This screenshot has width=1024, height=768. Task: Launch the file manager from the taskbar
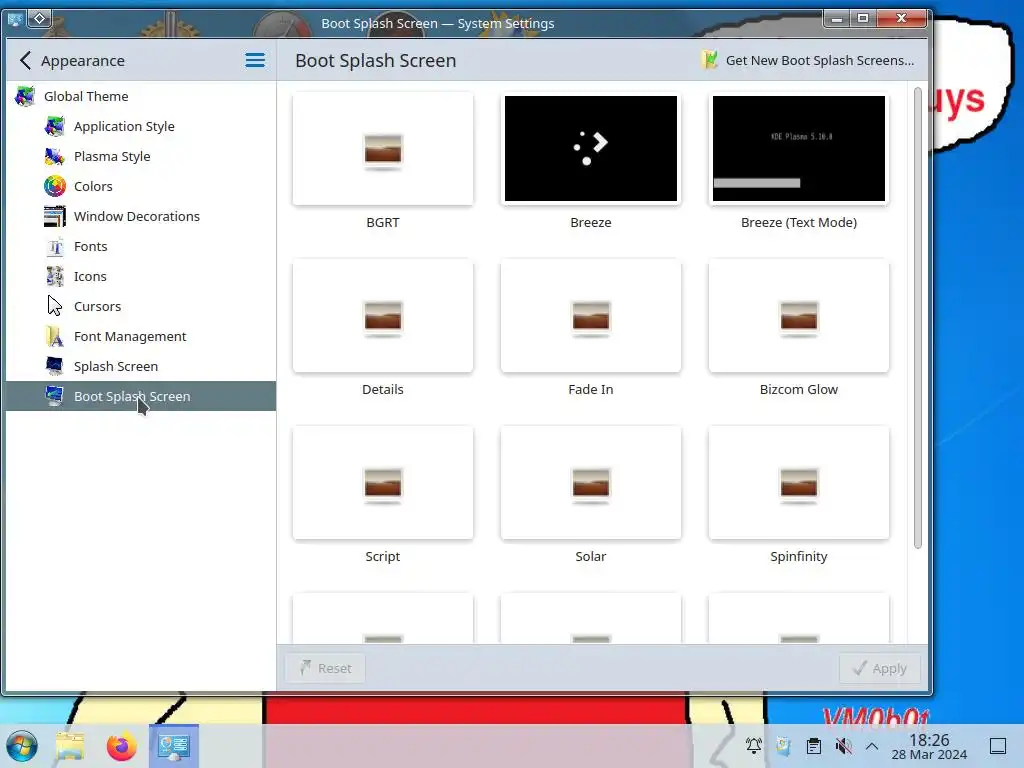click(71, 746)
